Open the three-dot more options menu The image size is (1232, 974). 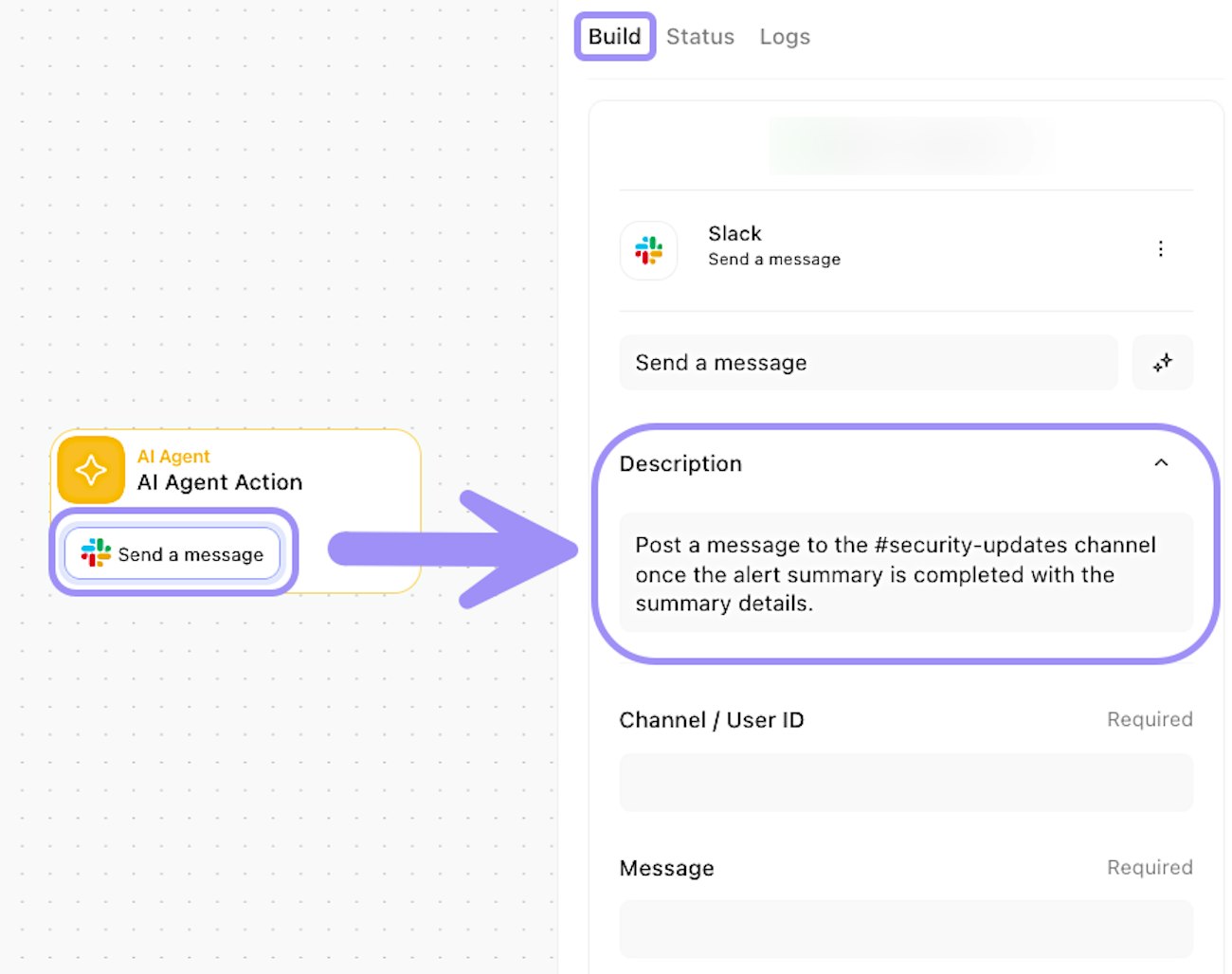(x=1160, y=249)
